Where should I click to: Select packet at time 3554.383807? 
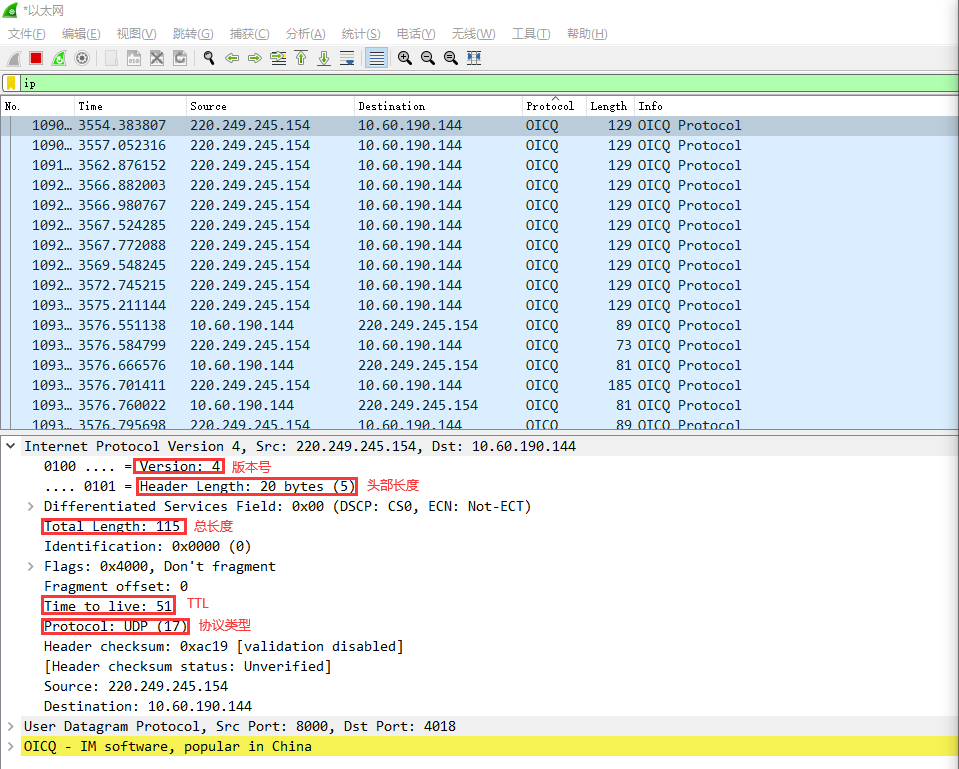[480, 125]
